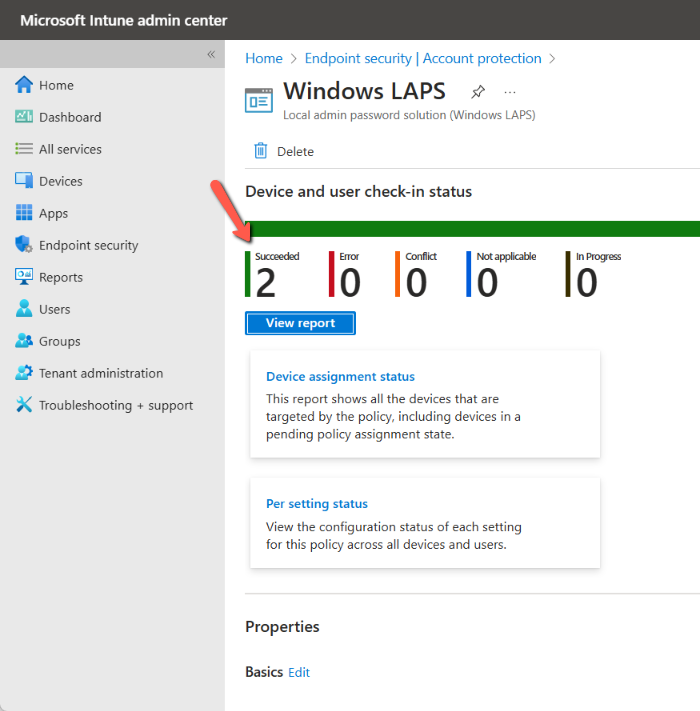Go to All services

70,149
